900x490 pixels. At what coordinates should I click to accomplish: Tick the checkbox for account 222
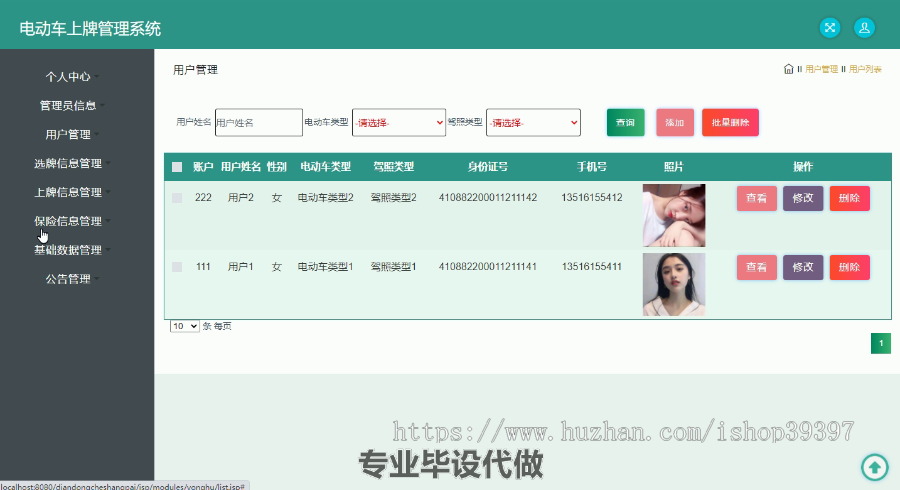(177, 198)
